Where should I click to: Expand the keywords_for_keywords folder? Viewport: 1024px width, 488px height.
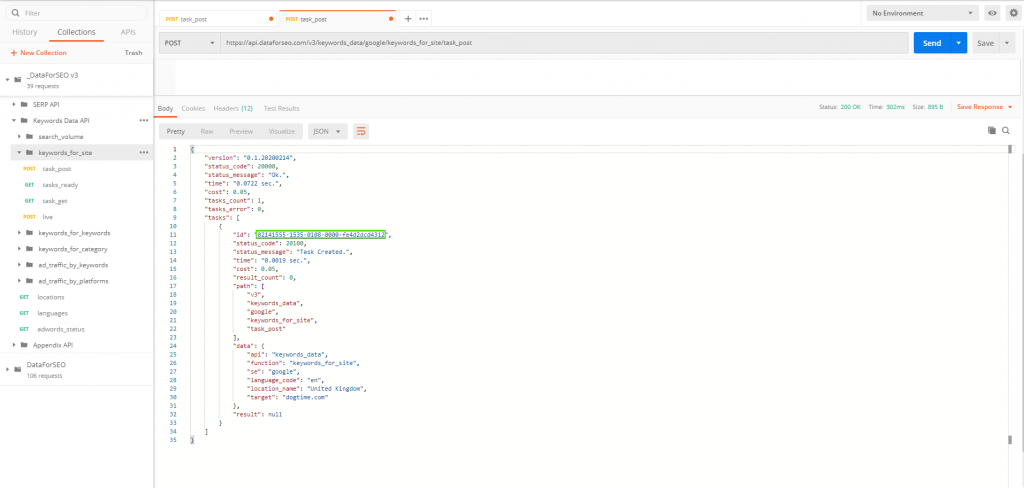(20, 233)
